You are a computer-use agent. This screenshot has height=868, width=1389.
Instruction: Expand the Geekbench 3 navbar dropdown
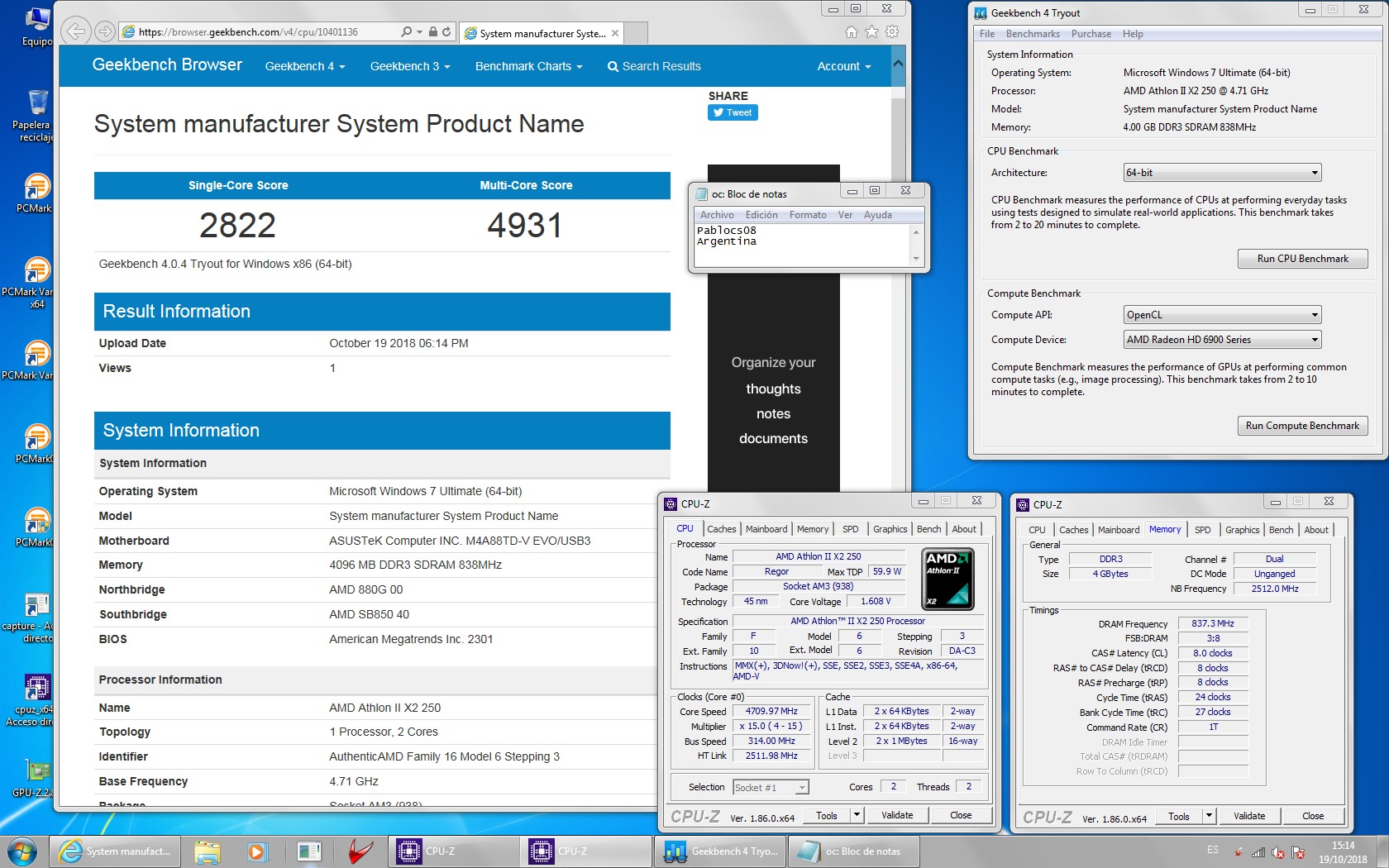click(410, 66)
